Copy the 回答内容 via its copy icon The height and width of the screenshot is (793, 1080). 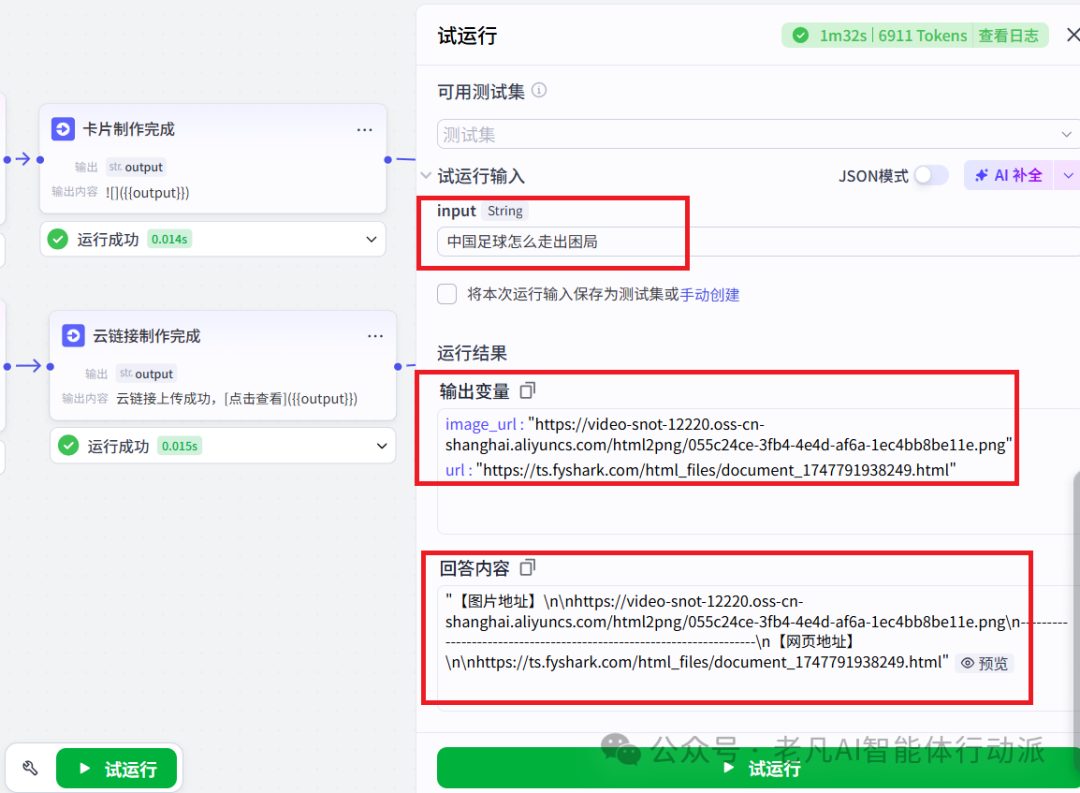(528, 568)
